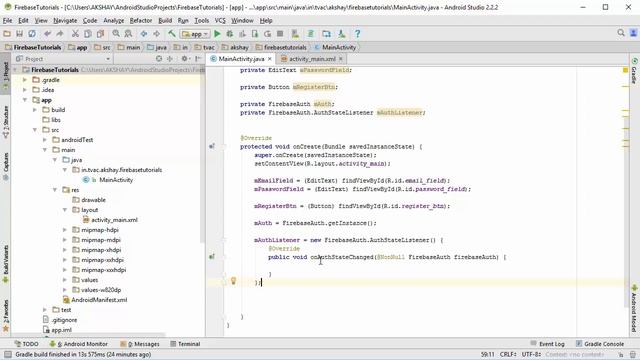Expand the values folder
The image size is (640, 360).
pos(65,280)
